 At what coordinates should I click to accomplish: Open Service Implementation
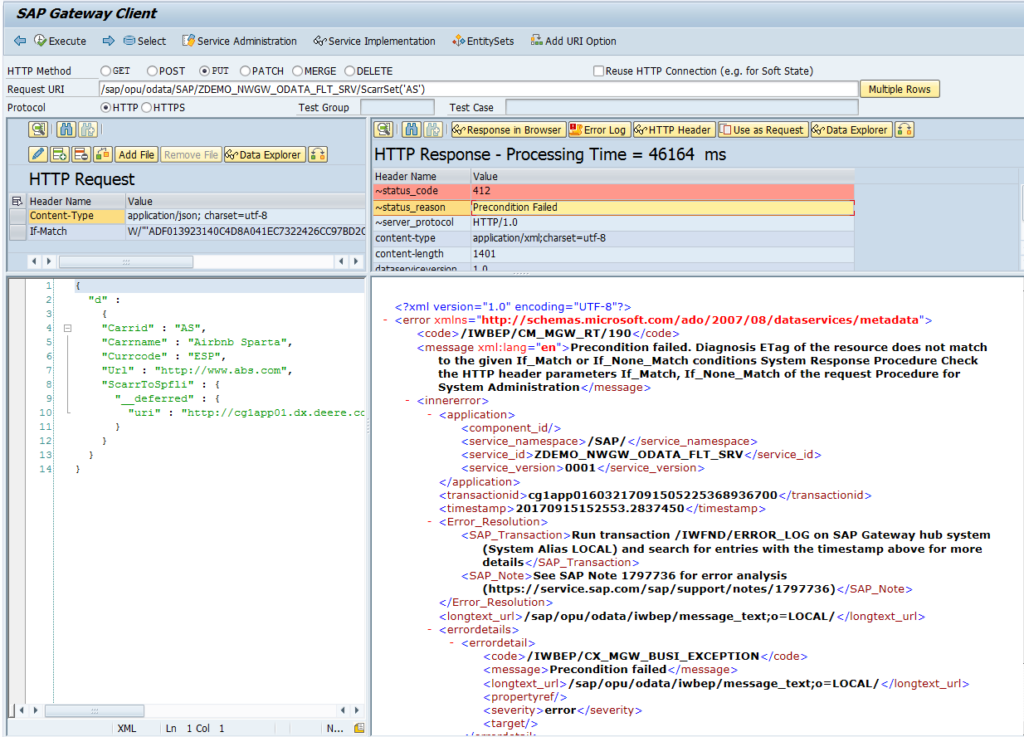click(374, 40)
